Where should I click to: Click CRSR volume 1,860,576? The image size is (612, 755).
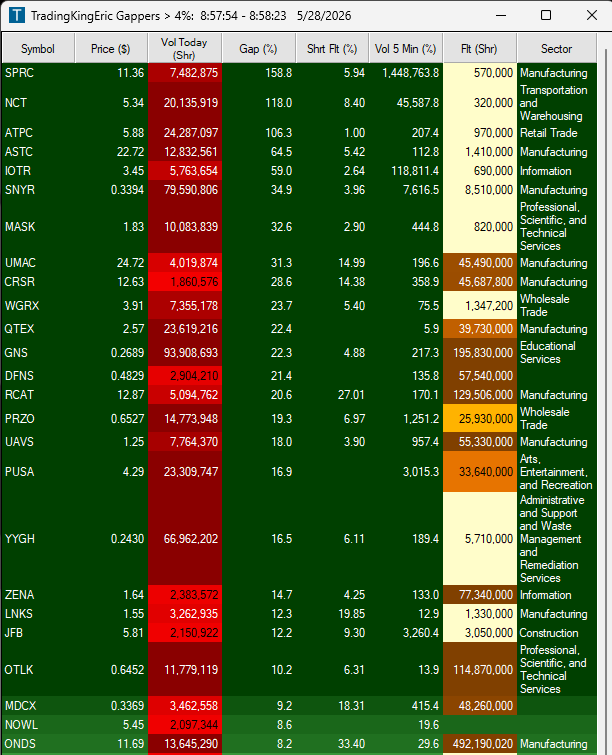point(185,282)
